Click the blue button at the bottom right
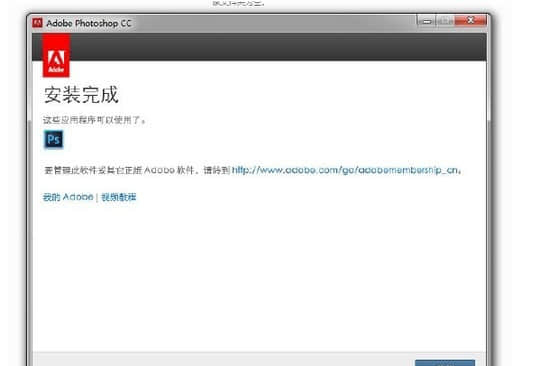 (445, 363)
